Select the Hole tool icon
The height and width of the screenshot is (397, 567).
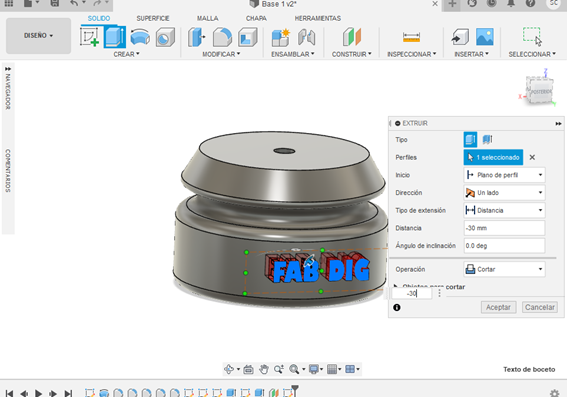coord(165,37)
